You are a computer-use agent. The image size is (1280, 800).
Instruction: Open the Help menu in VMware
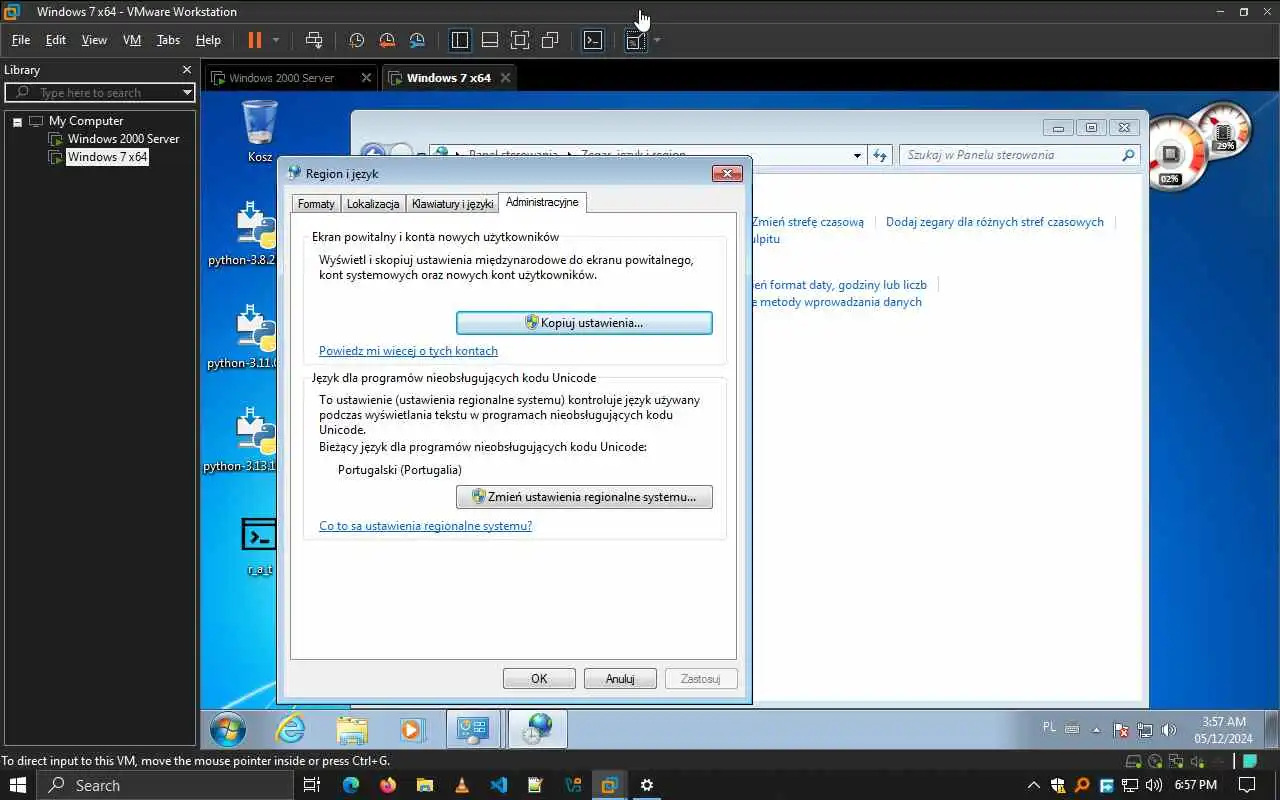point(208,40)
